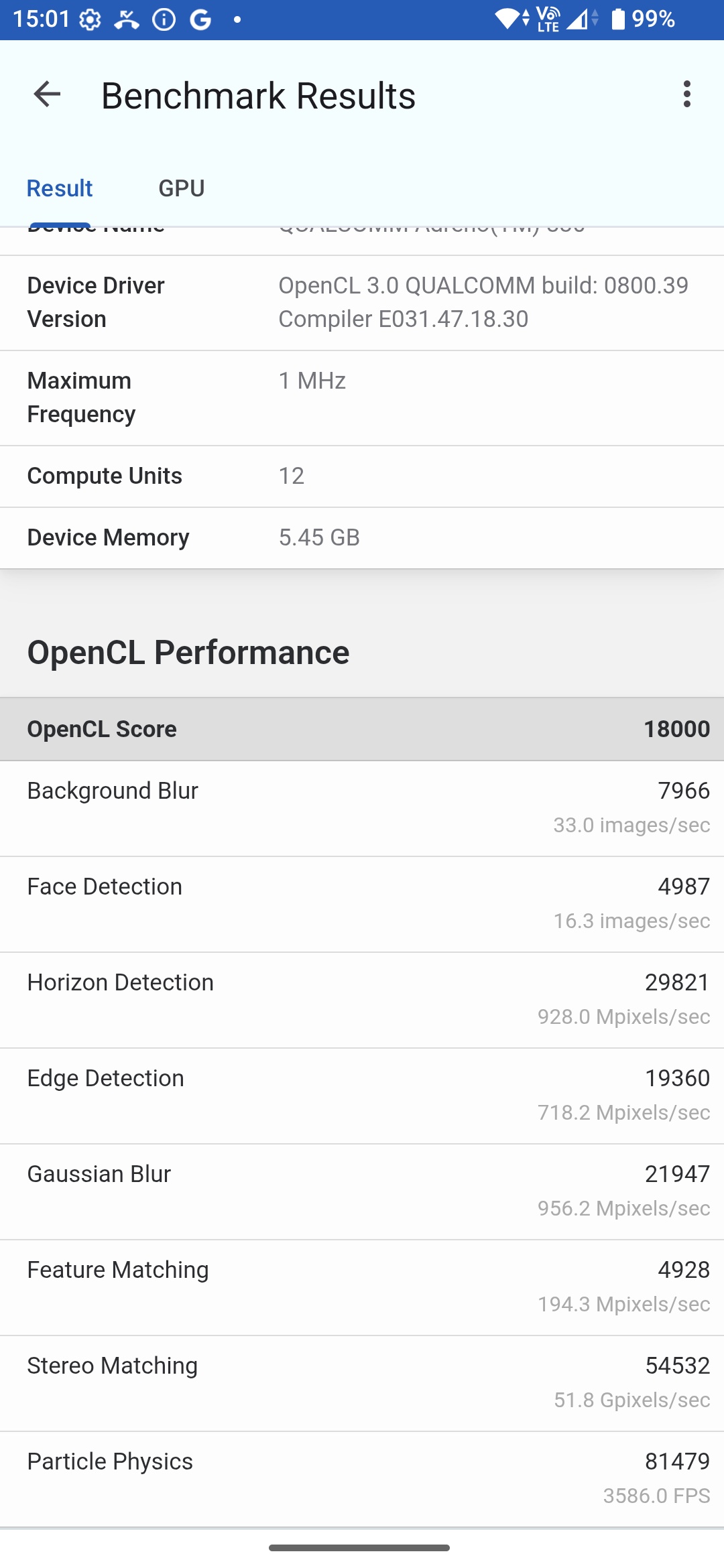
Task: Tap the back arrow icon
Action: (47, 94)
